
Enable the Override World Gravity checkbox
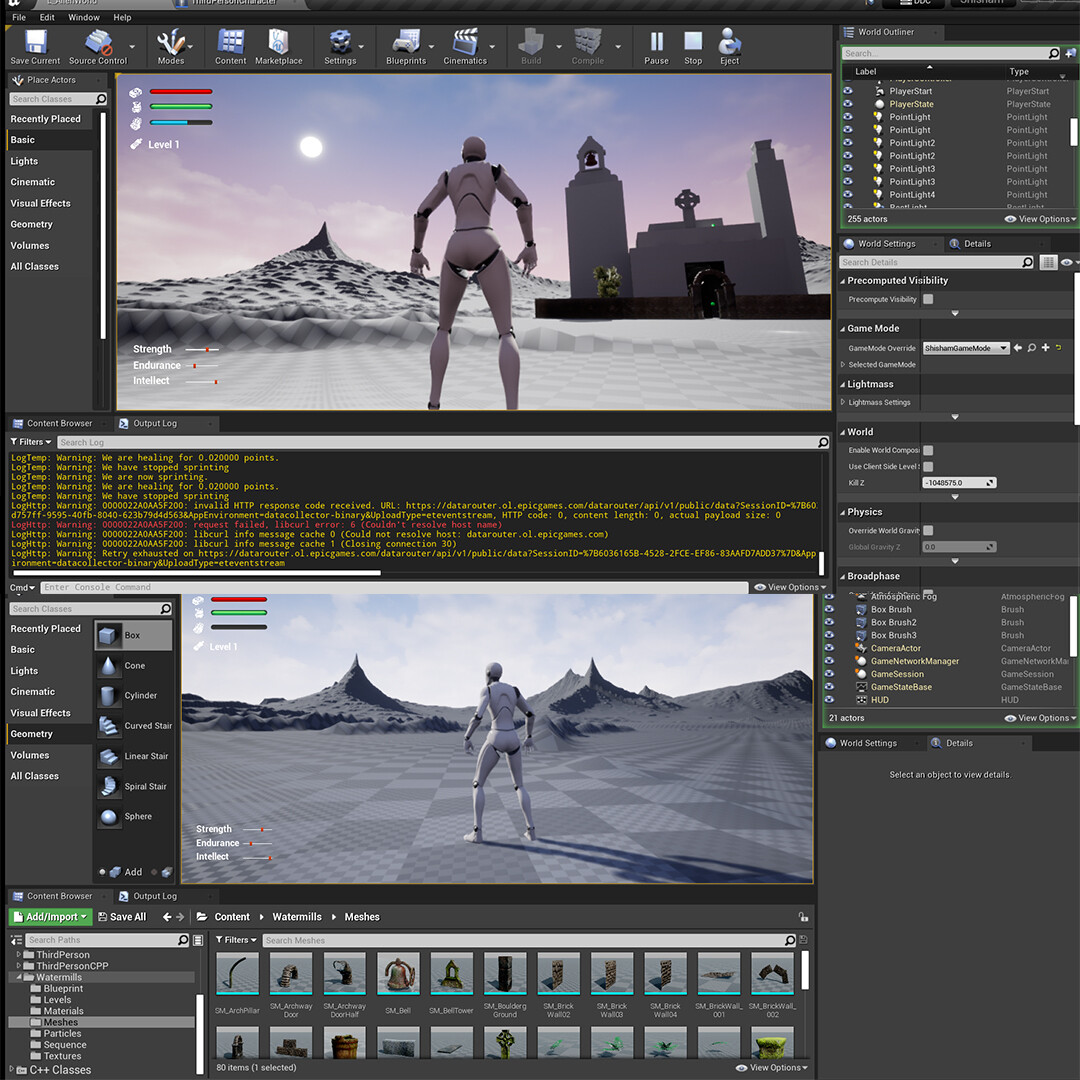point(928,530)
